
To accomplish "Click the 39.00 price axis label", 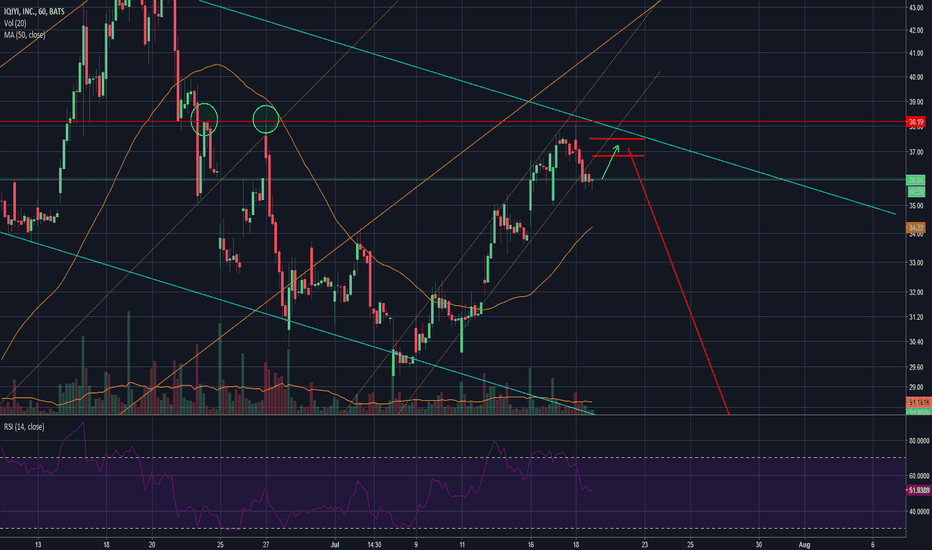I will pos(915,102).
